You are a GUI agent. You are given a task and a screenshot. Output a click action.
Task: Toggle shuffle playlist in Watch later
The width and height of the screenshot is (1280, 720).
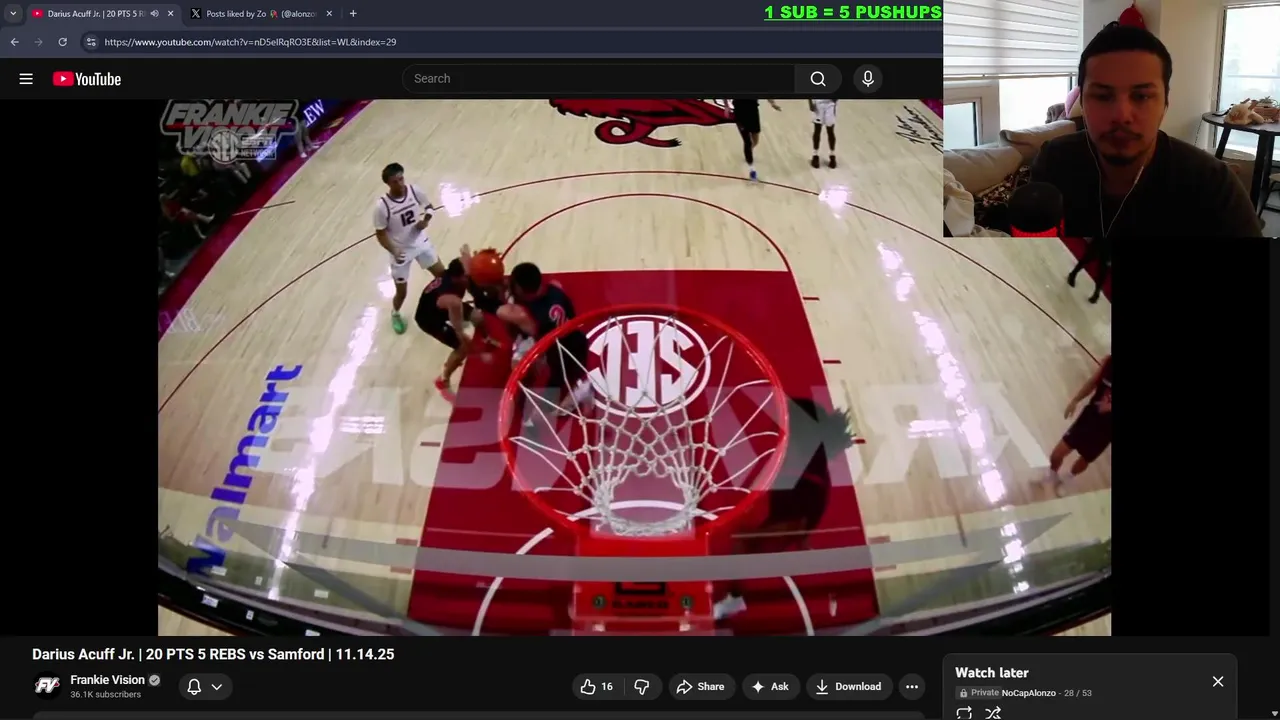click(993, 713)
